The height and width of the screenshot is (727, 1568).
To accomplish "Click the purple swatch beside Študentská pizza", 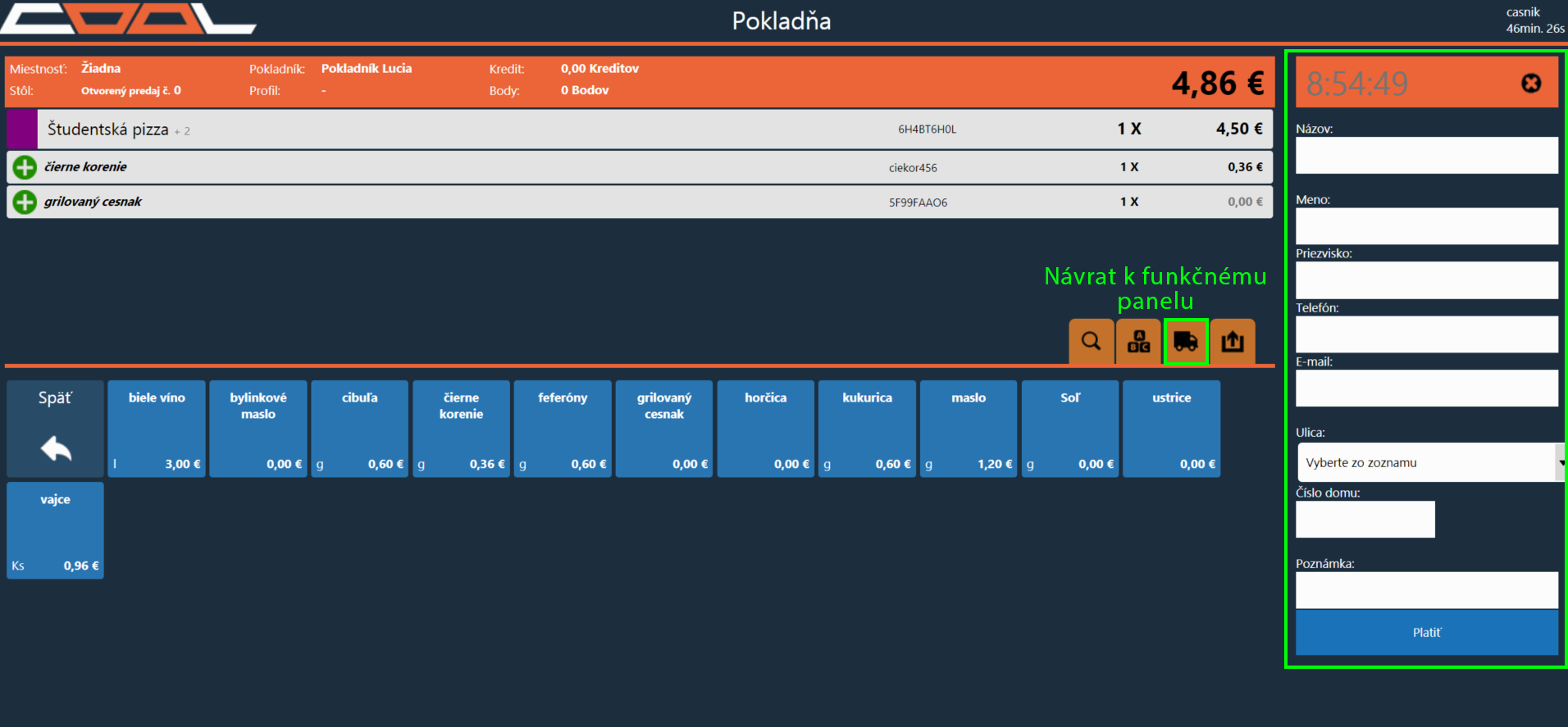I will point(21,129).
